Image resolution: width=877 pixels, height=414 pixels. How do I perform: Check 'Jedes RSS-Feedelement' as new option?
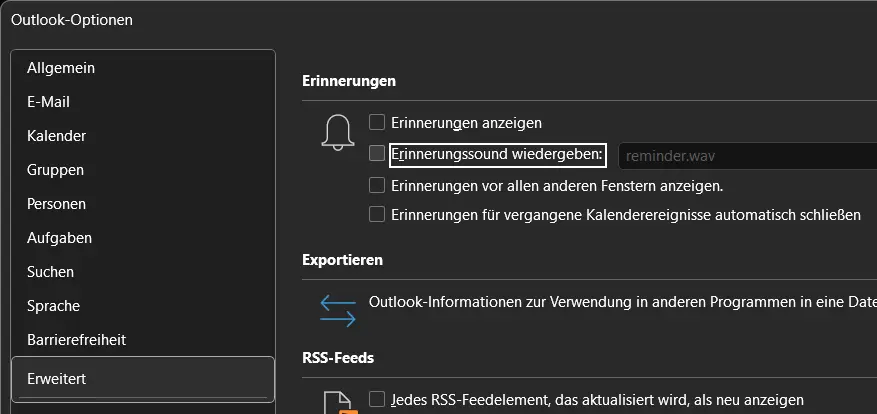[377, 400]
